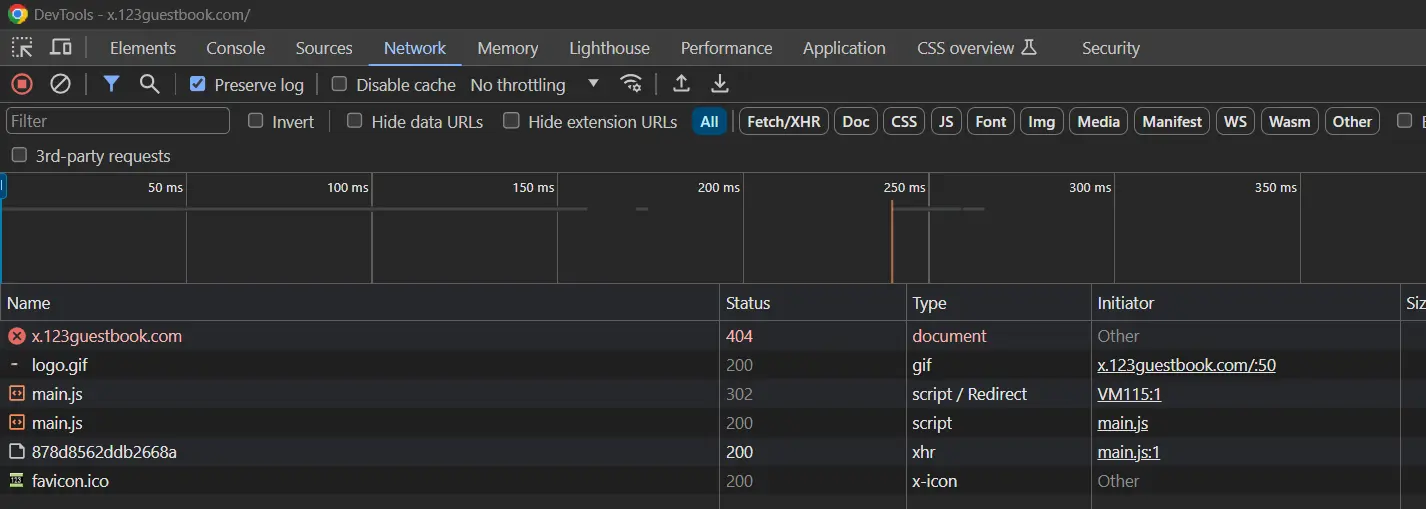Filter requests by Fetch/XHR
The width and height of the screenshot is (1426, 509).
click(783, 121)
